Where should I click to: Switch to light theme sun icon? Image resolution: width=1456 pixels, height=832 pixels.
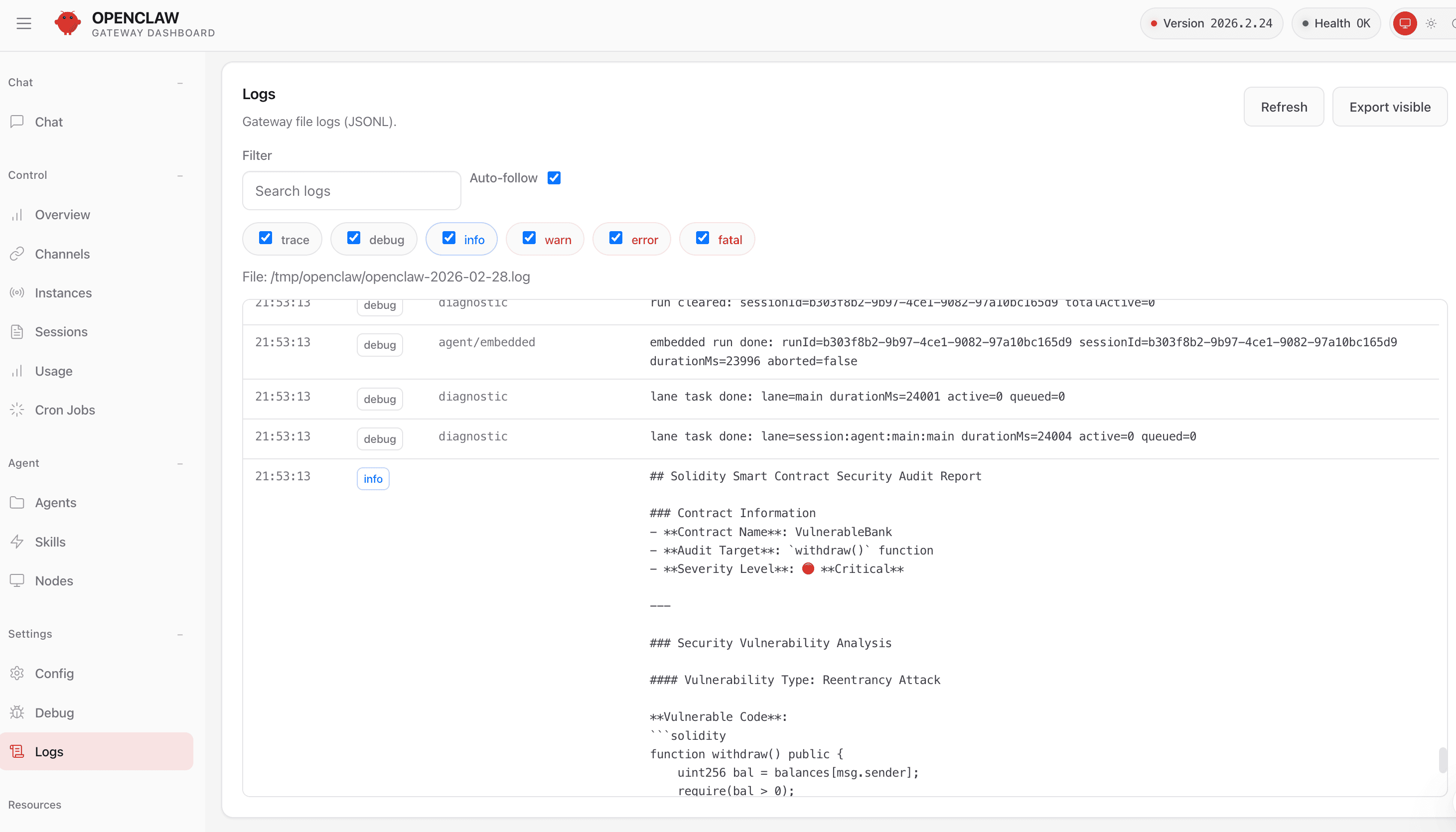pos(1431,23)
